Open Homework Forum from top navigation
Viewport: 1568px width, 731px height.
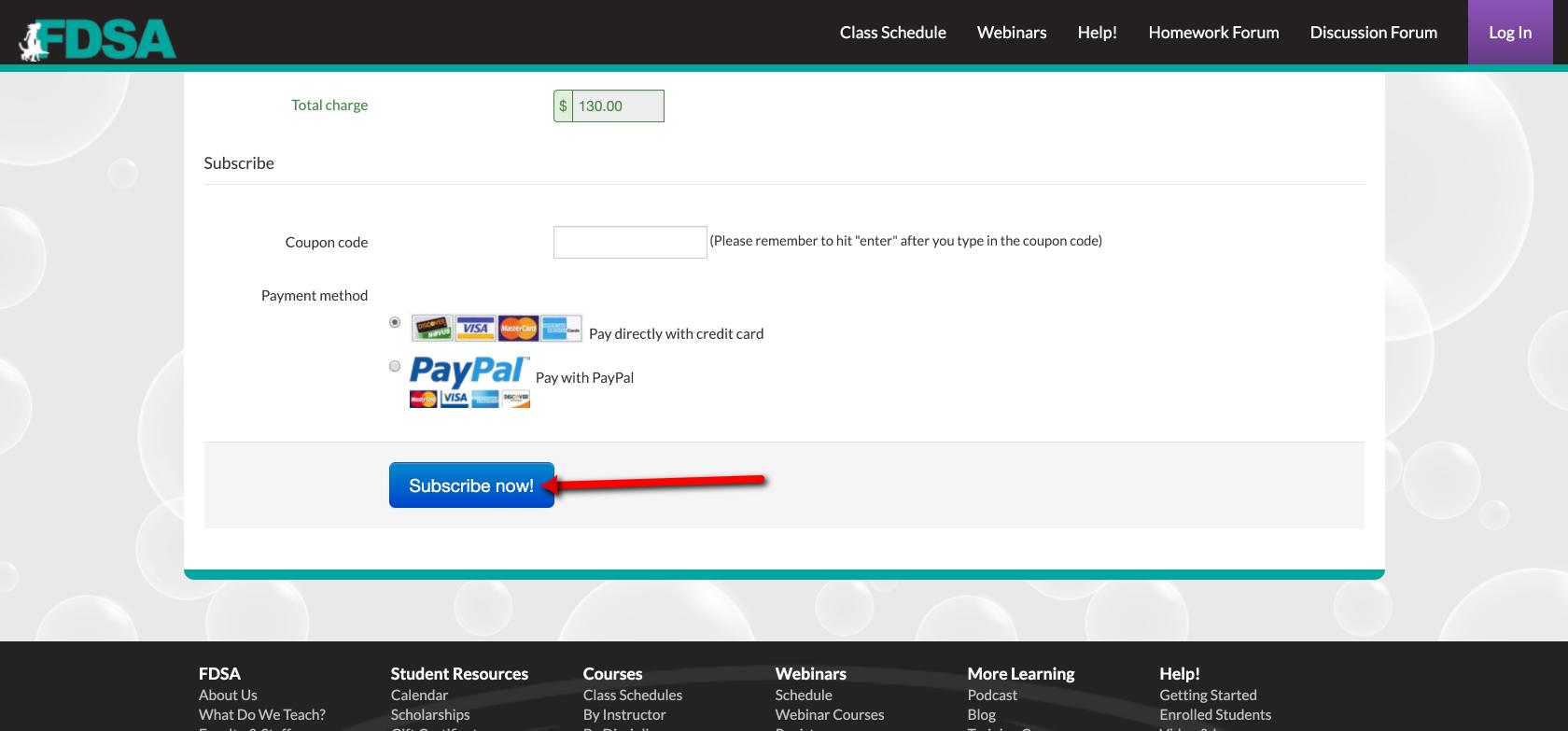coord(1213,33)
